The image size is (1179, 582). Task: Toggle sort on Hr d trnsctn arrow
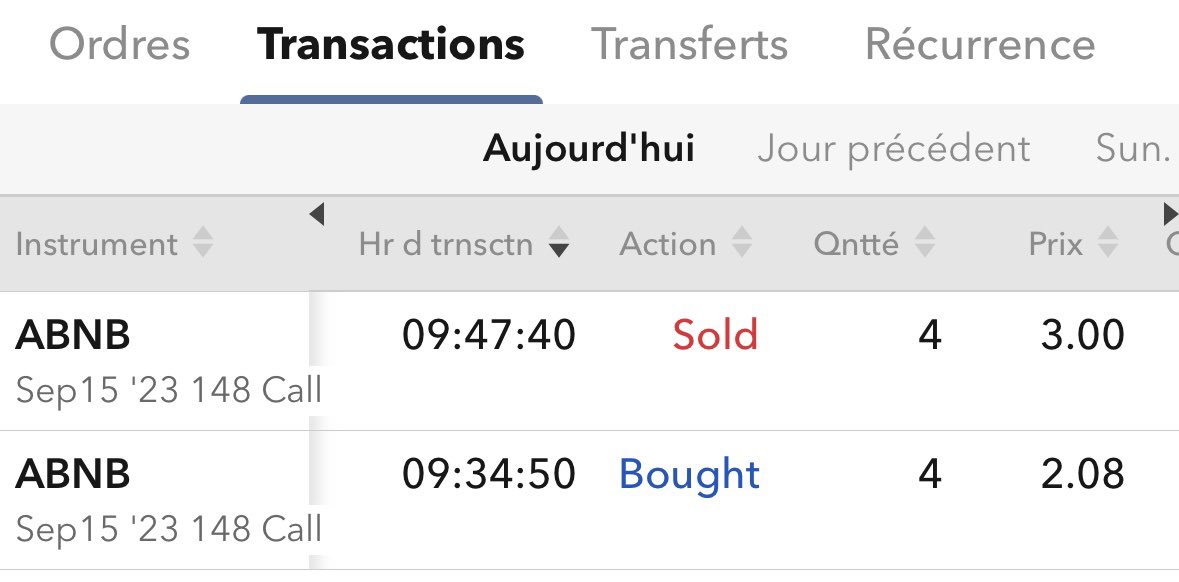(559, 244)
